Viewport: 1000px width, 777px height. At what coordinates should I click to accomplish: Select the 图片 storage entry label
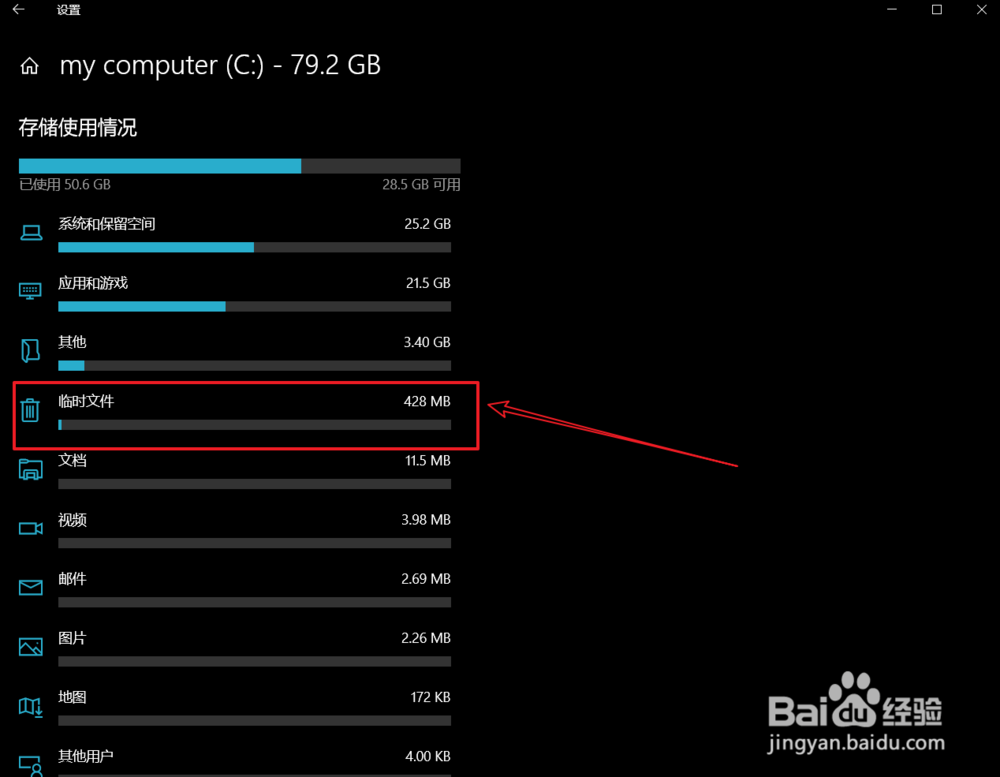73,638
